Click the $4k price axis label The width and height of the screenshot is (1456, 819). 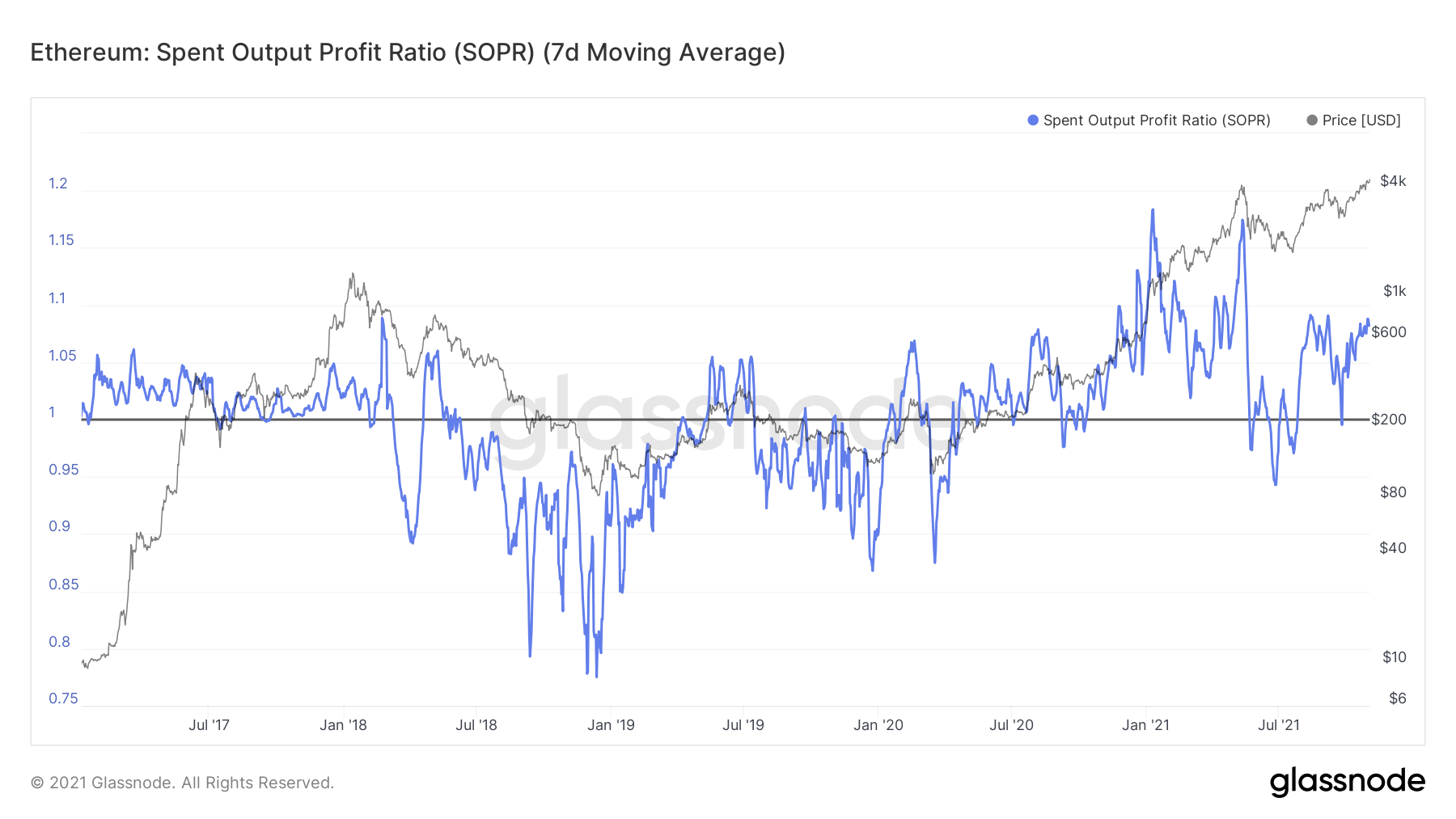pyautogui.click(x=1393, y=181)
